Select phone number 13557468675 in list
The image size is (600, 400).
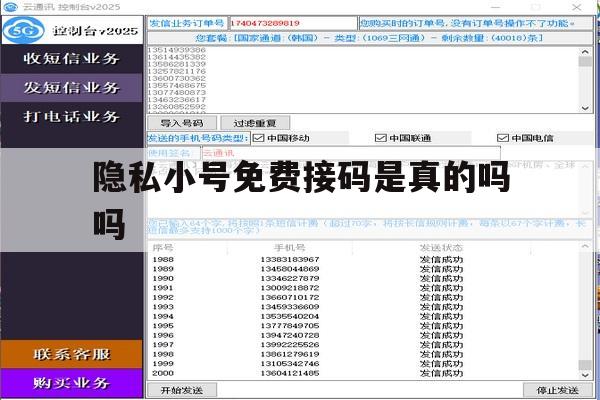pos(176,85)
